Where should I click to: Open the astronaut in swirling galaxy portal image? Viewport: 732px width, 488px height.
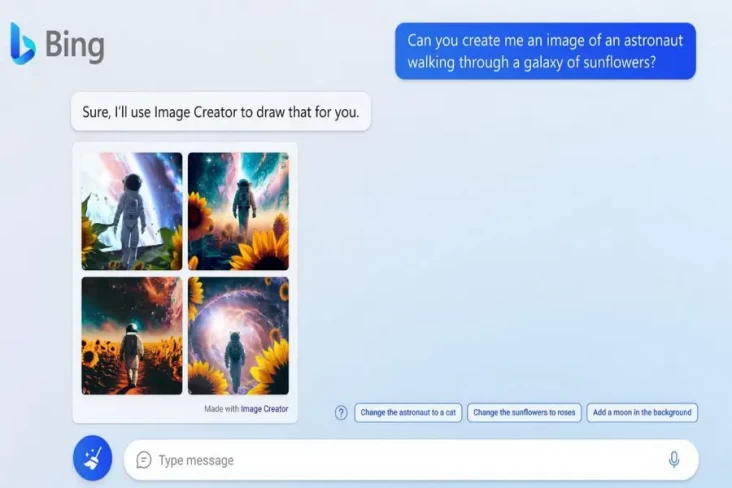point(239,336)
